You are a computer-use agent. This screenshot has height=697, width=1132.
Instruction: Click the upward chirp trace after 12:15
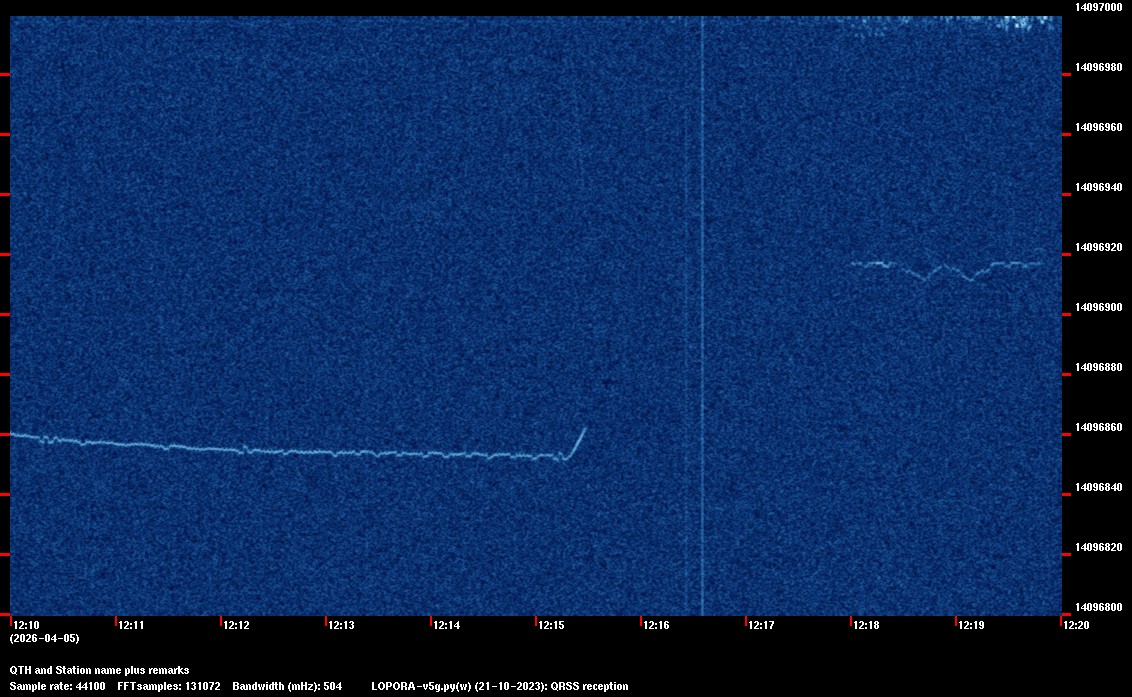pyautogui.click(x=575, y=443)
